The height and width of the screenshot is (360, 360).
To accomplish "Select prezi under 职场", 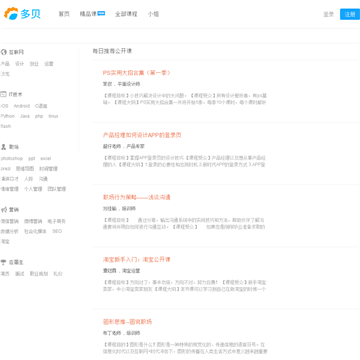I will coord(6,169).
